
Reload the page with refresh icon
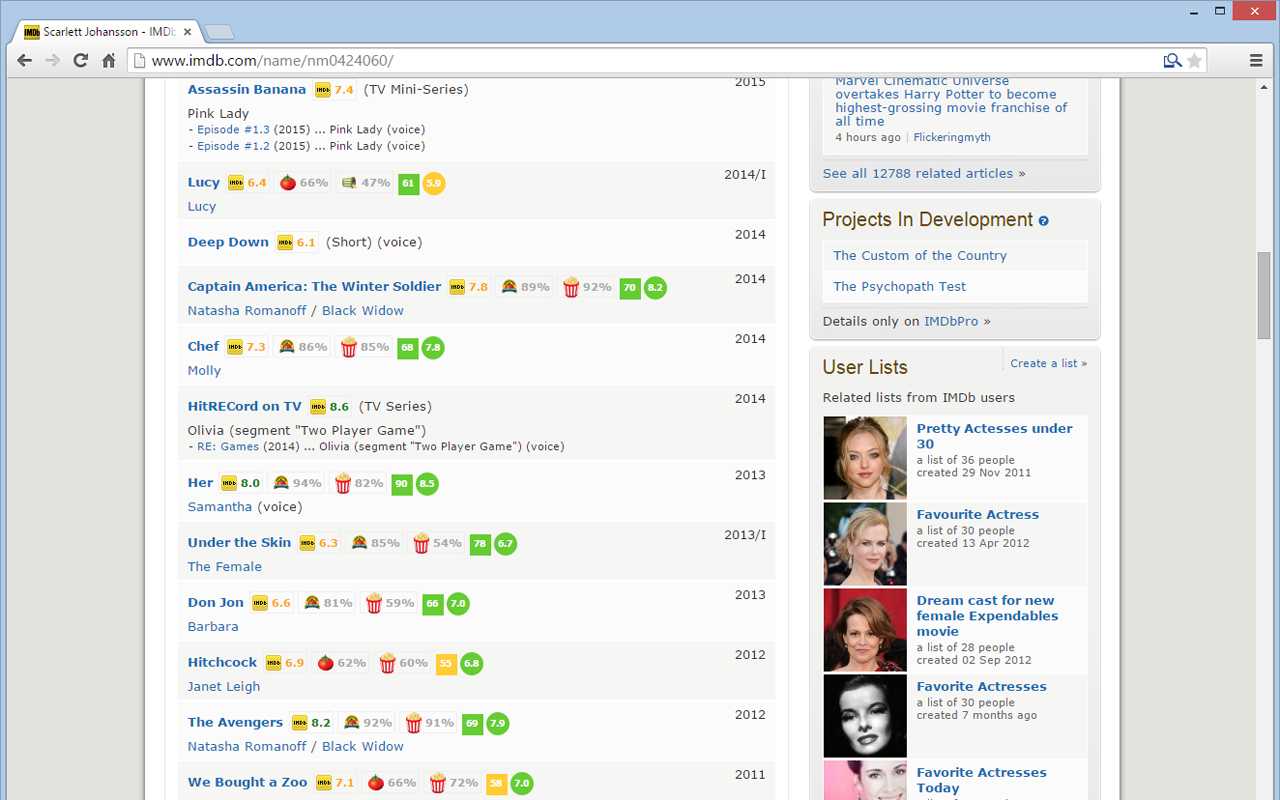coord(81,61)
